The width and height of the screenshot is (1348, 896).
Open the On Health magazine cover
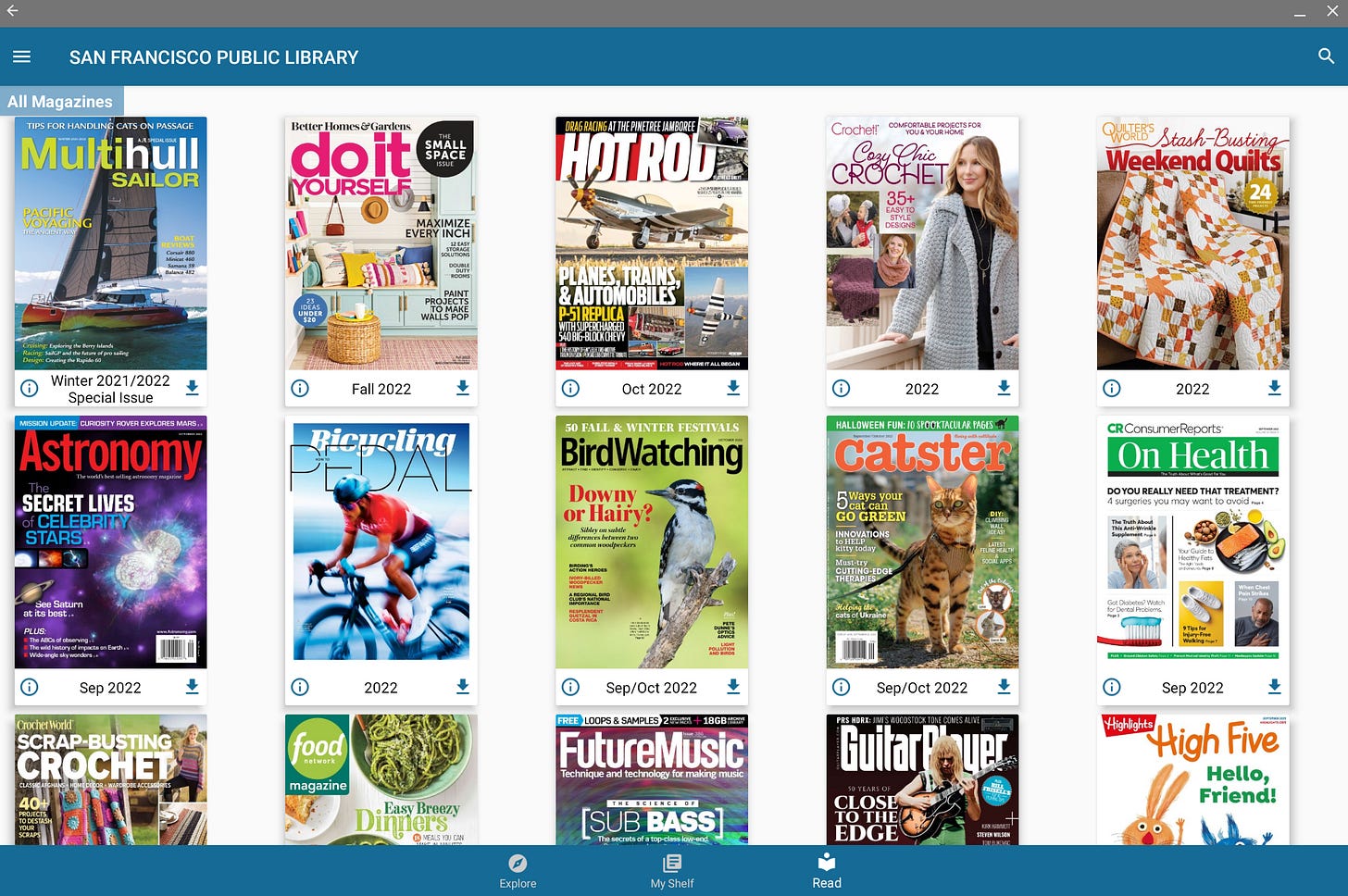pyautogui.click(x=1192, y=542)
